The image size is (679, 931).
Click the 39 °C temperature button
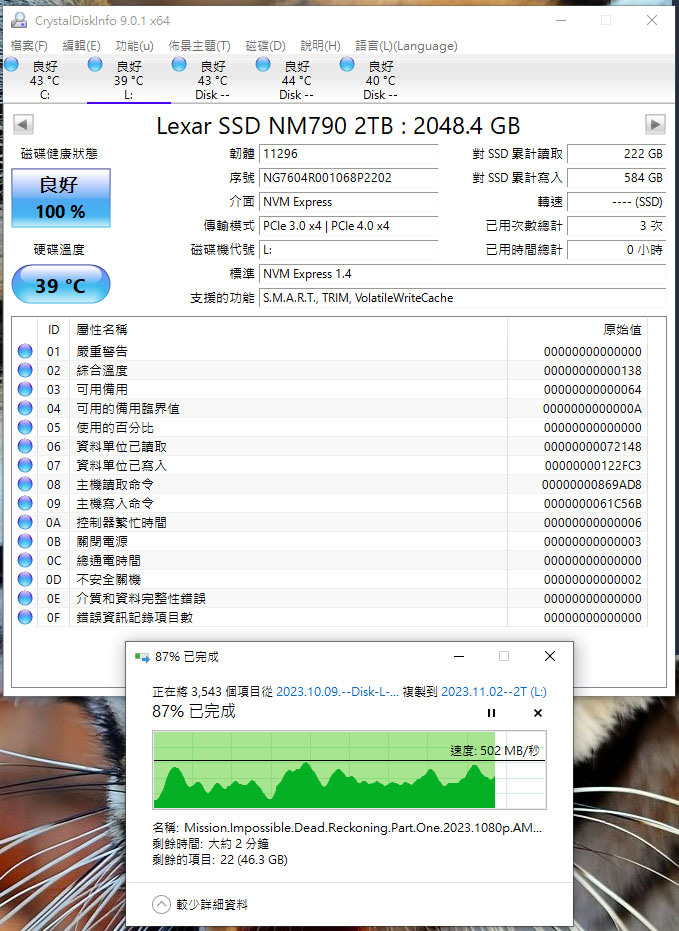[61, 284]
